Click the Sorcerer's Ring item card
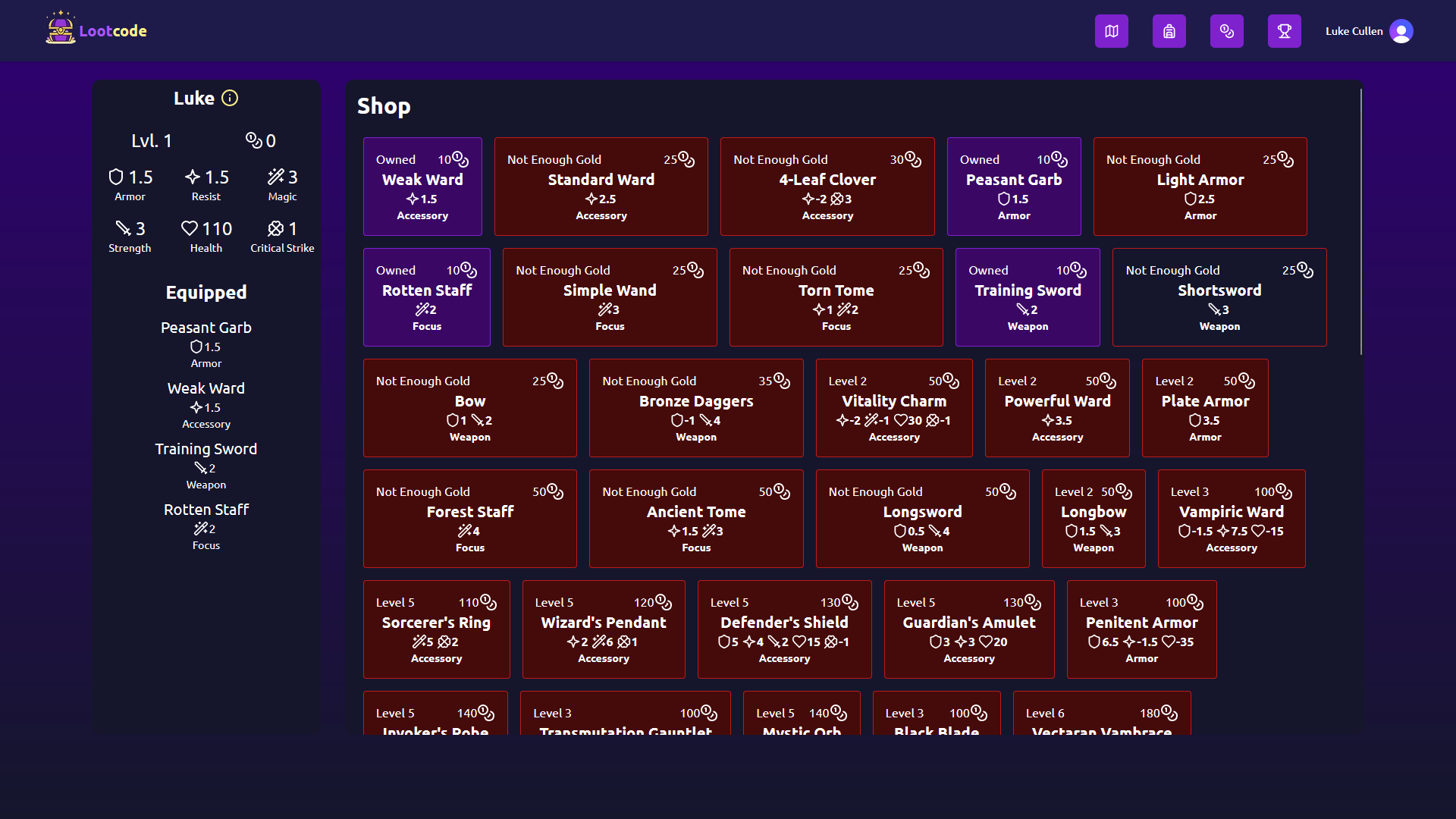This screenshot has width=1456, height=819. 436,629
